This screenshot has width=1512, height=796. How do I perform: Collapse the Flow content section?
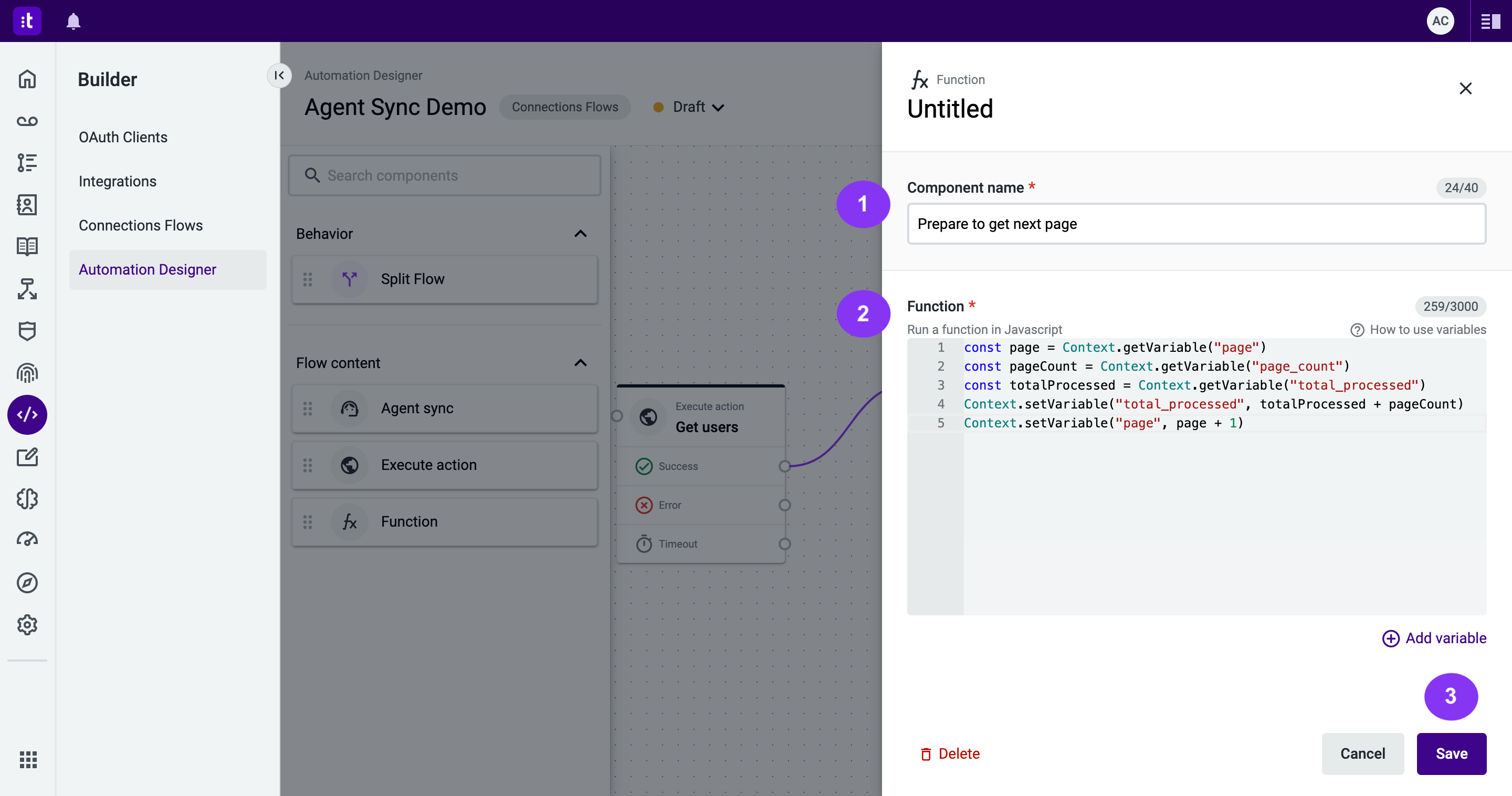click(x=580, y=362)
